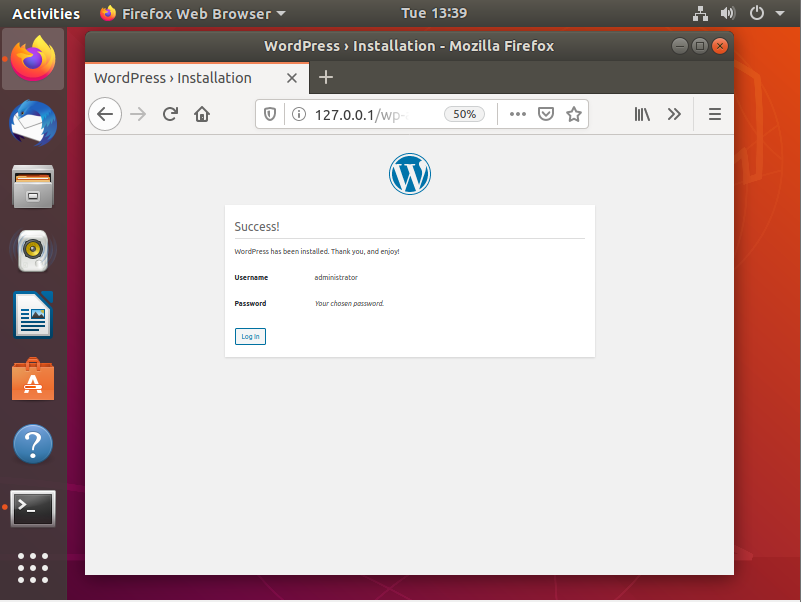Open Rhythmbox music player from dock
The height and width of the screenshot is (602, 801).
(33, 250)
